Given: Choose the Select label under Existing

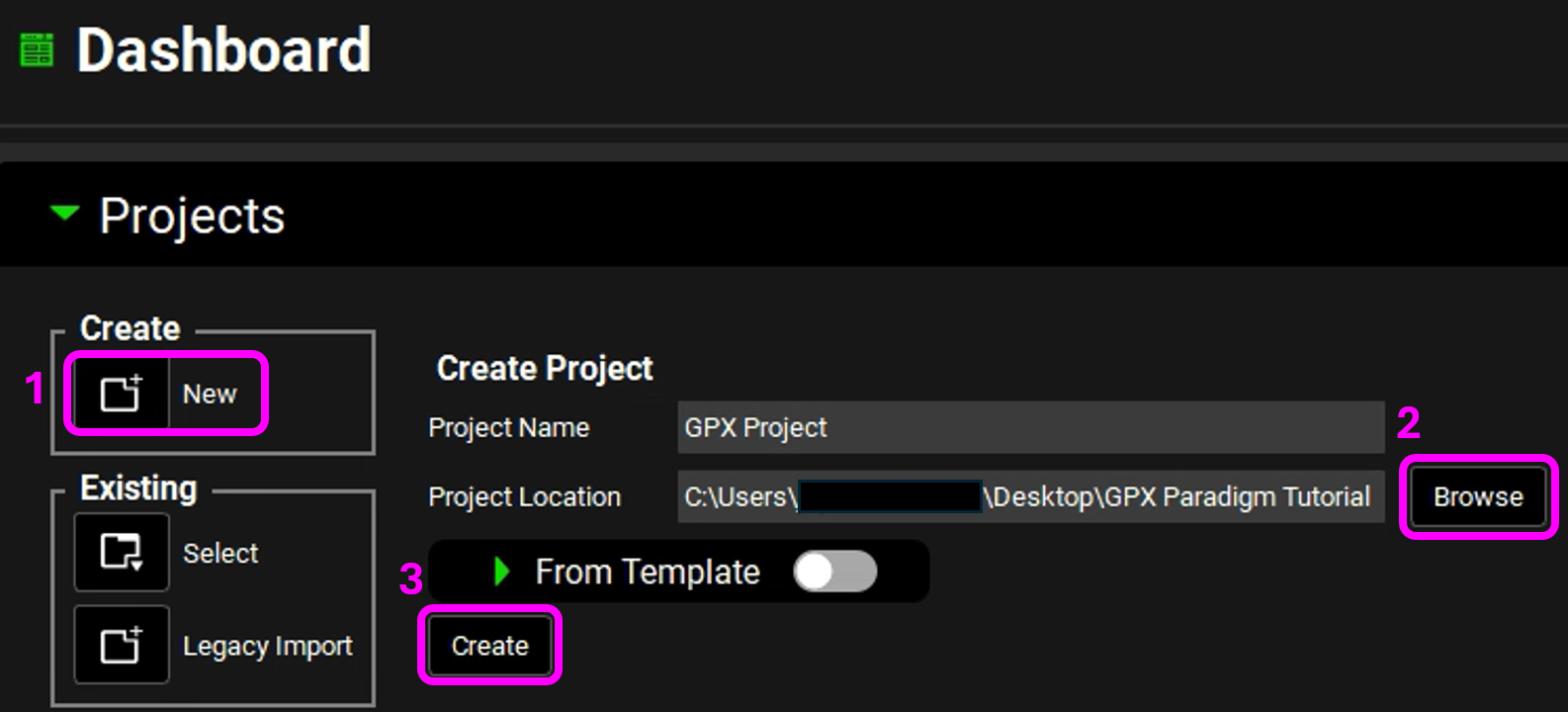Looking at the screenshot, I should coord(220,553).
